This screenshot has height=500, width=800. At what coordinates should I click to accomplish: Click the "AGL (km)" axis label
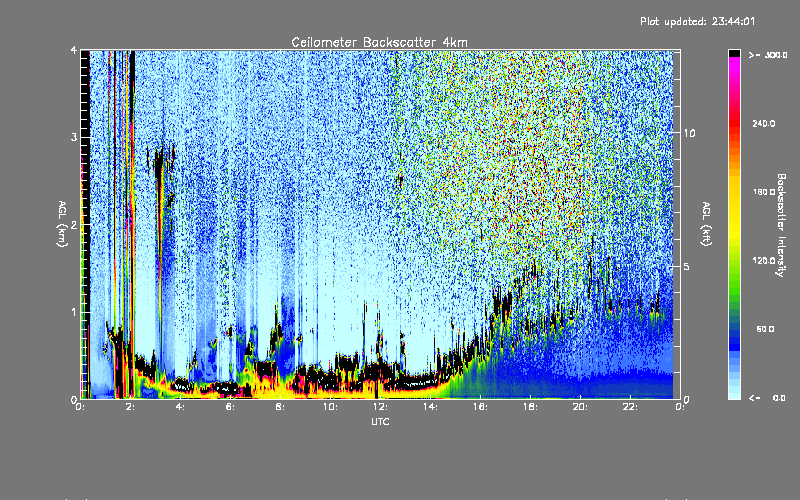click(62, 224)
